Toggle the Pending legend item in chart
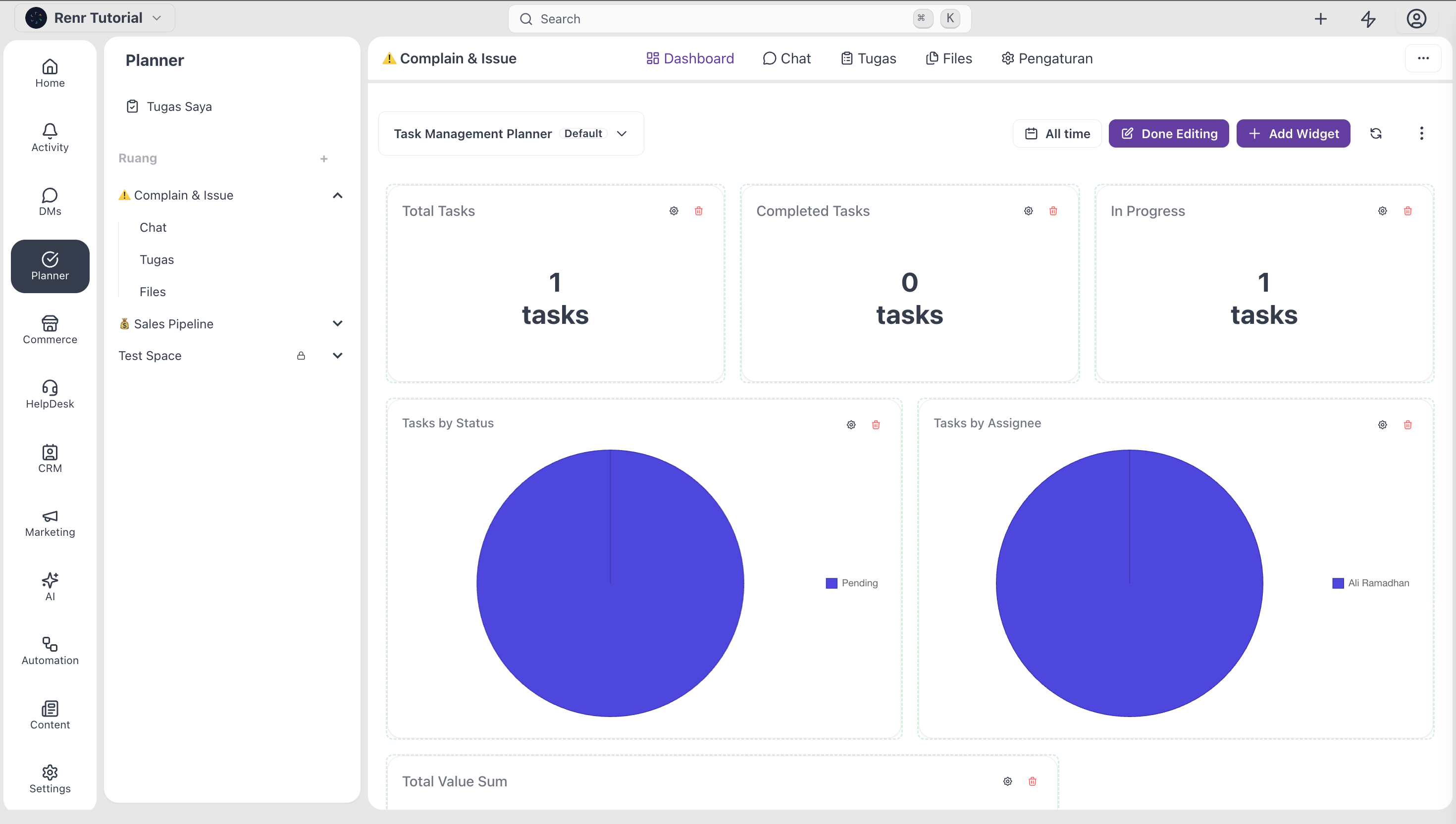 851,583
